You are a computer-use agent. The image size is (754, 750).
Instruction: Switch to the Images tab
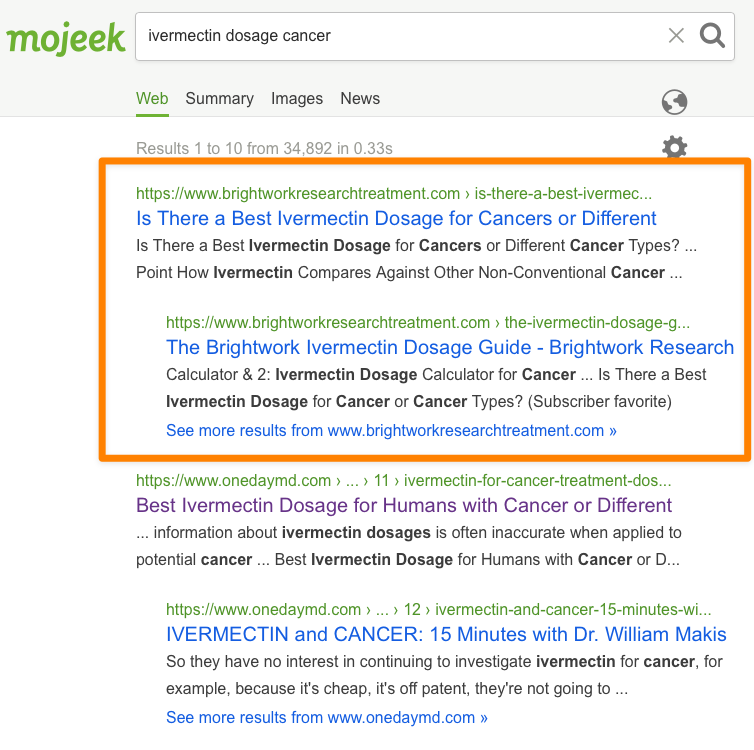pos(297,98)
